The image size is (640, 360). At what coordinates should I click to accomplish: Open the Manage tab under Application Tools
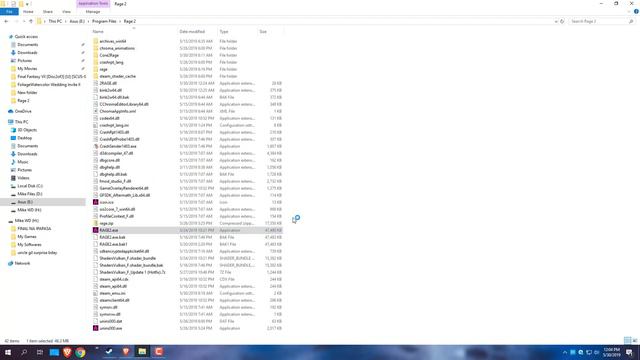[93, 12]
